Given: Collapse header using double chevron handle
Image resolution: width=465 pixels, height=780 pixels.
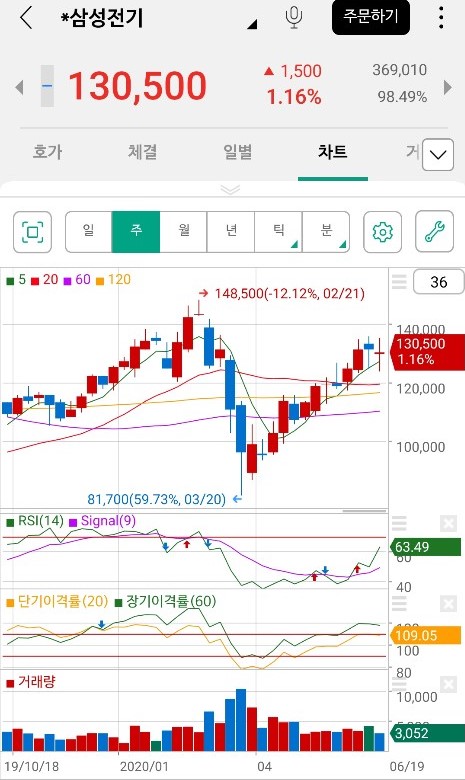Looking at the screenshot, I should pyautogui.click(x=230, y=190).
